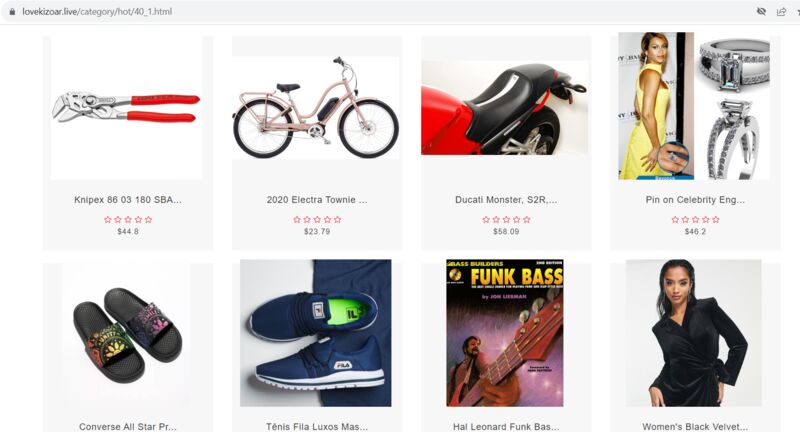Click the Pin on Celebrity Eng... title link
Image resolution: width=800 pixels, height=432 pixels.
click(x=695, y=200)
